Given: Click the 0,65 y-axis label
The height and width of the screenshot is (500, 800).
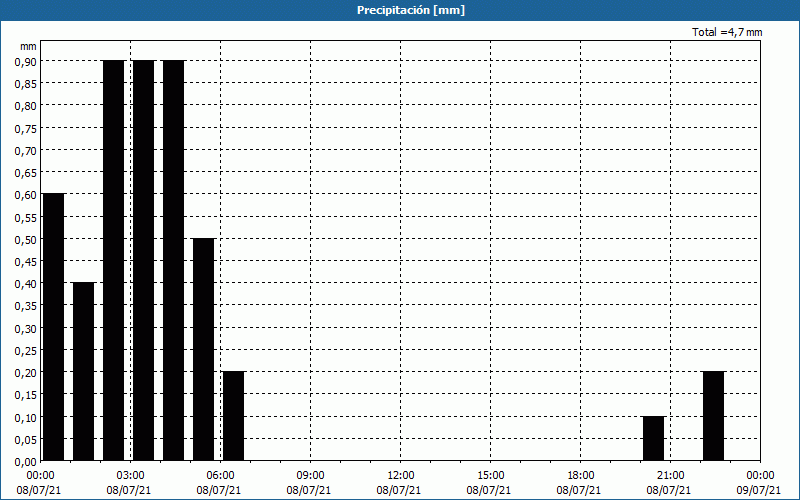Looking at the screenshot, I should 26,172.
